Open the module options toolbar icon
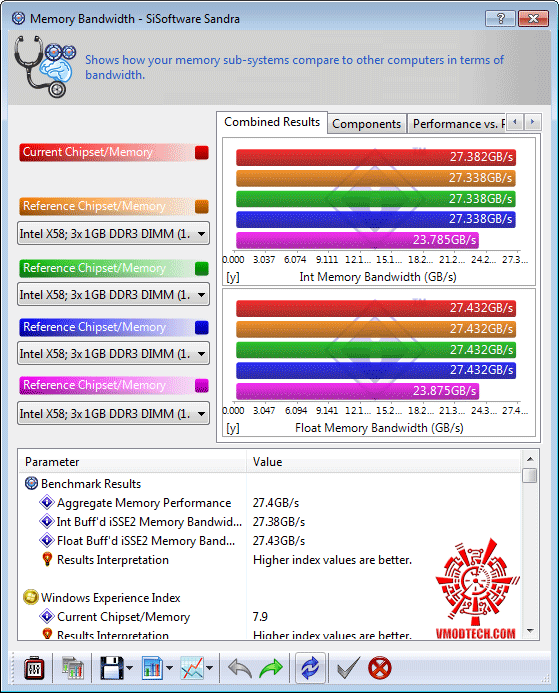 pyautogui.click(x=34, y=668)
